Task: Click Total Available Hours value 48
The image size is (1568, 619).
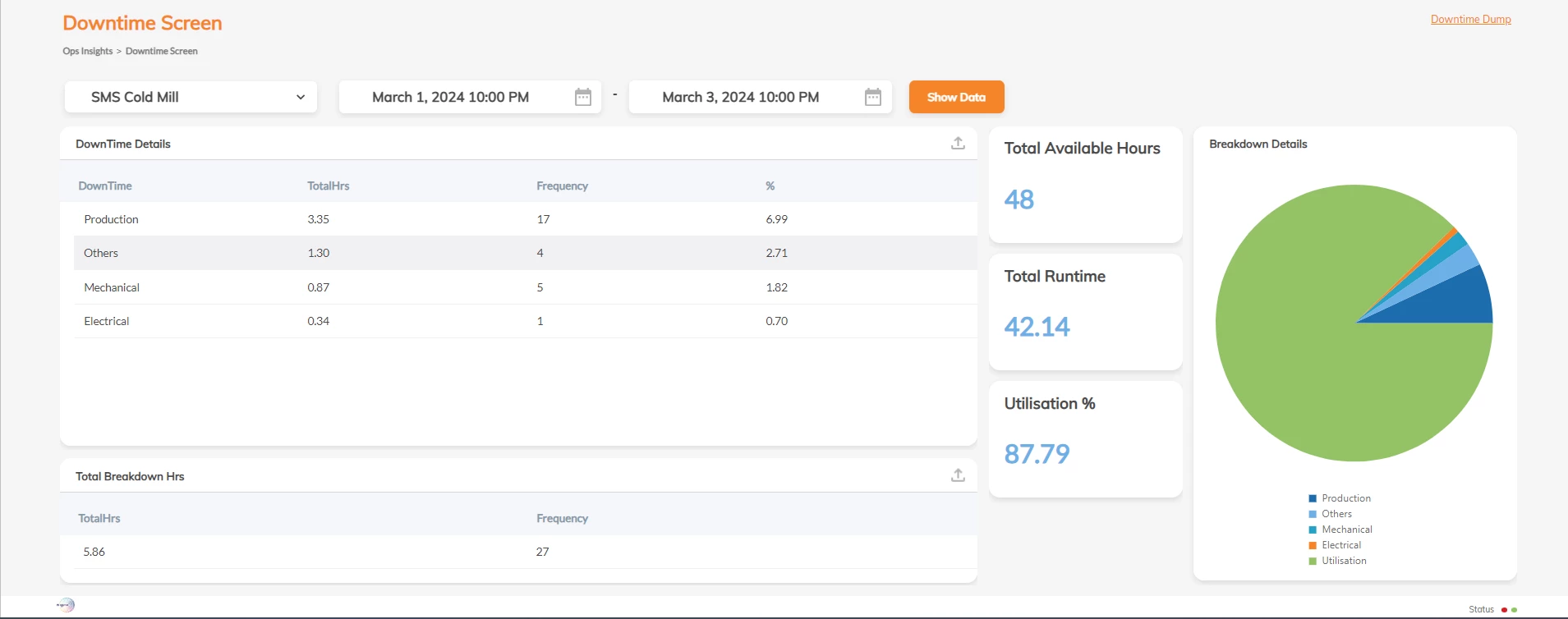Action: click(x=1019, y=199)
